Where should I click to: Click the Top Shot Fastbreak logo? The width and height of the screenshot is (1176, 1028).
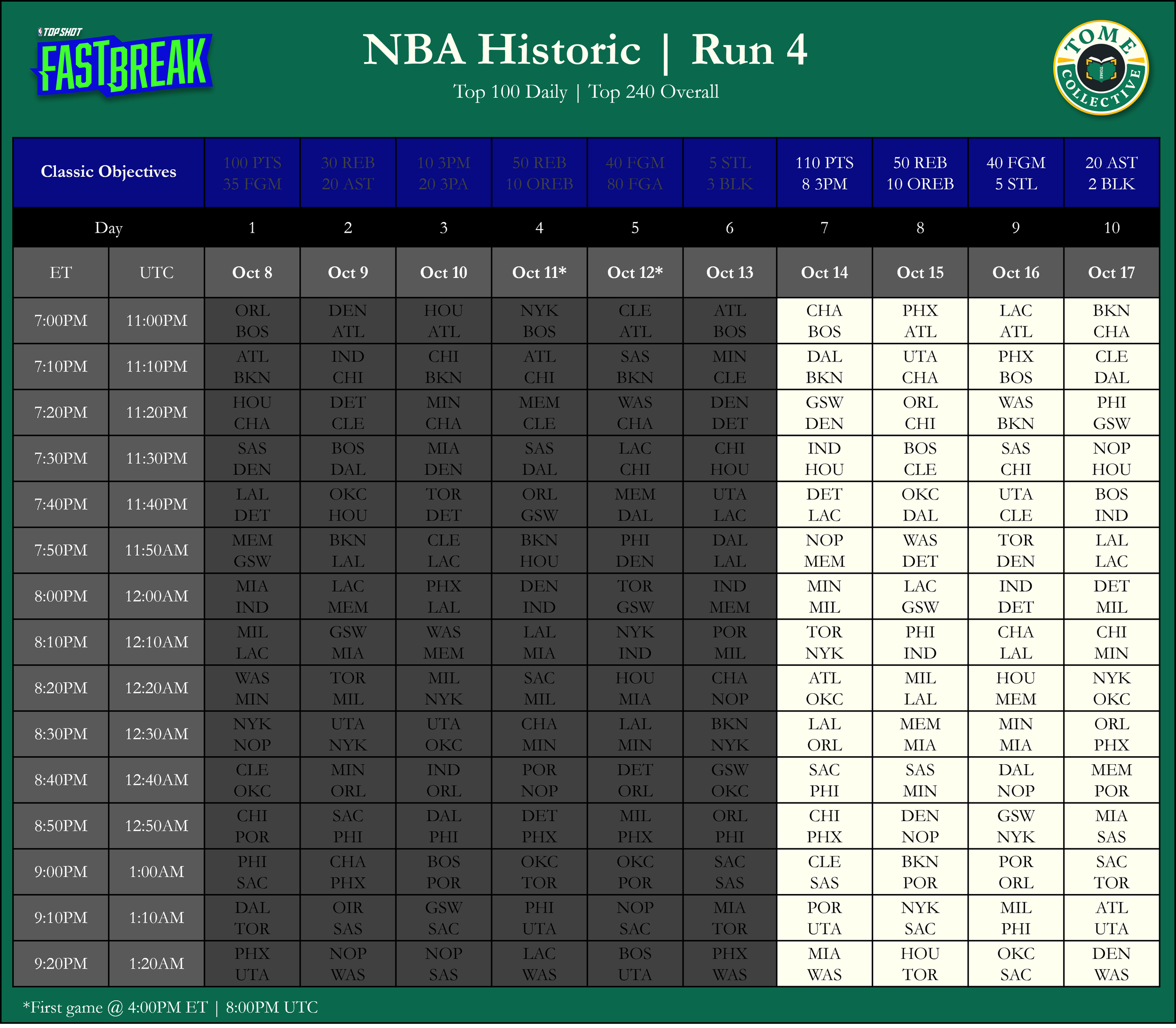pos(122,62)
